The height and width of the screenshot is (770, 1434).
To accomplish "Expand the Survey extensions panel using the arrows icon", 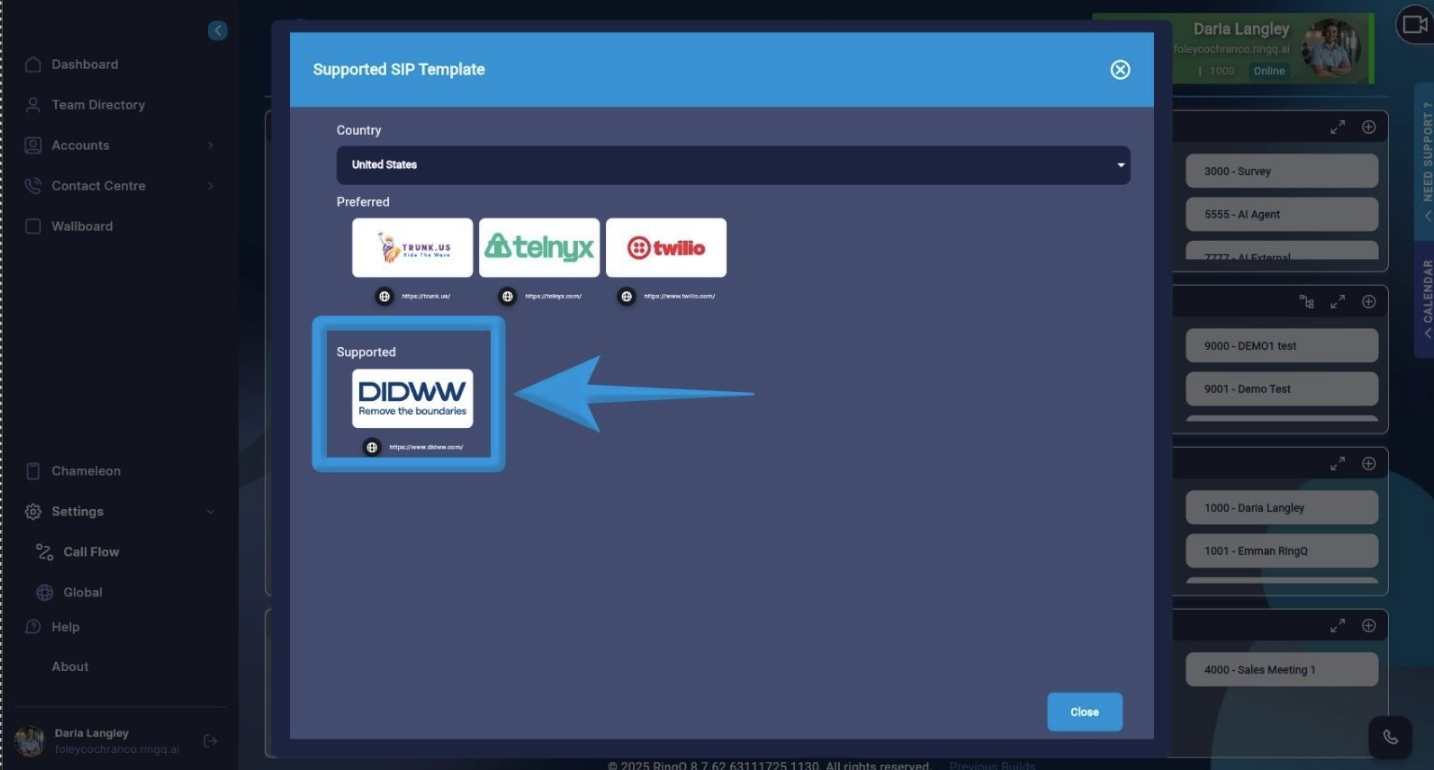I will (1338, 127).
